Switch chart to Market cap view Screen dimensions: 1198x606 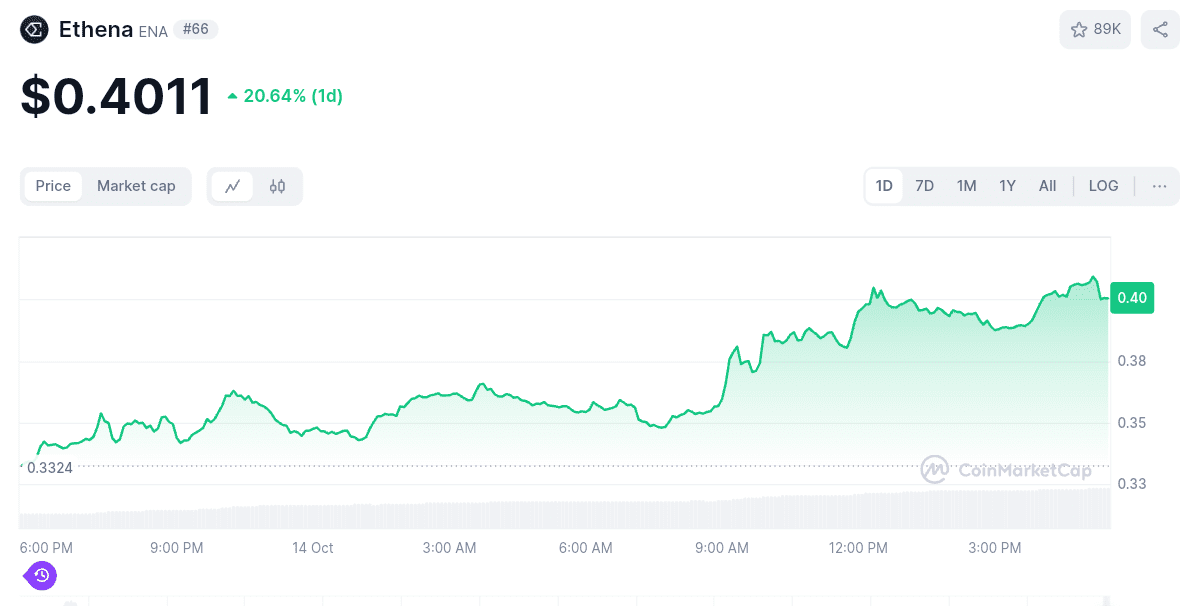coord(136,186)
